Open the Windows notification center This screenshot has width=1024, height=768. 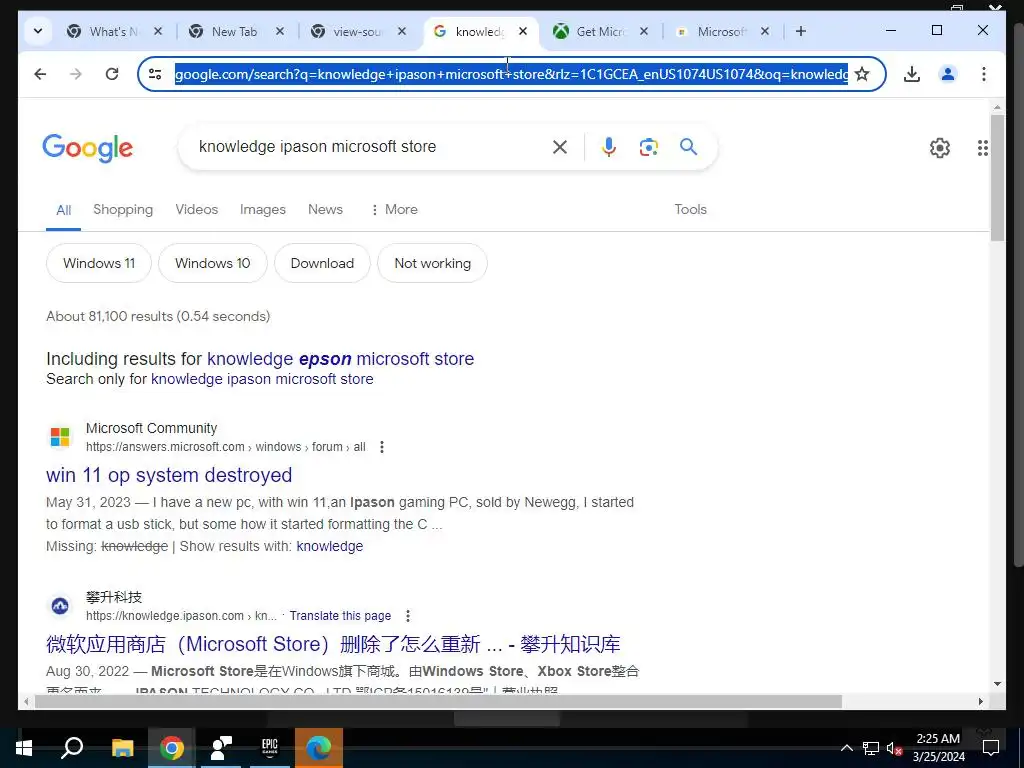991,748
